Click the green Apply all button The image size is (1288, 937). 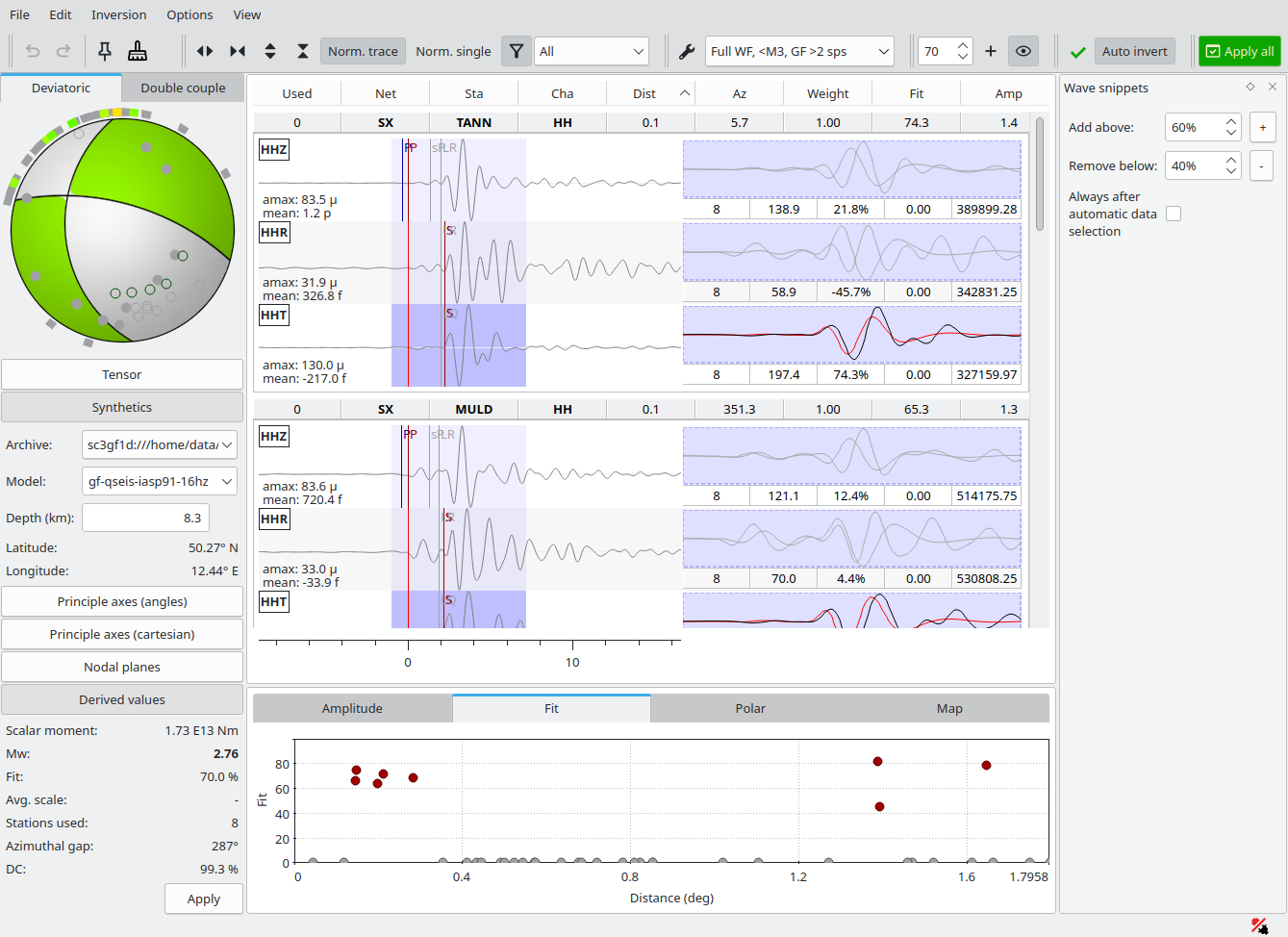(1239, 51)
